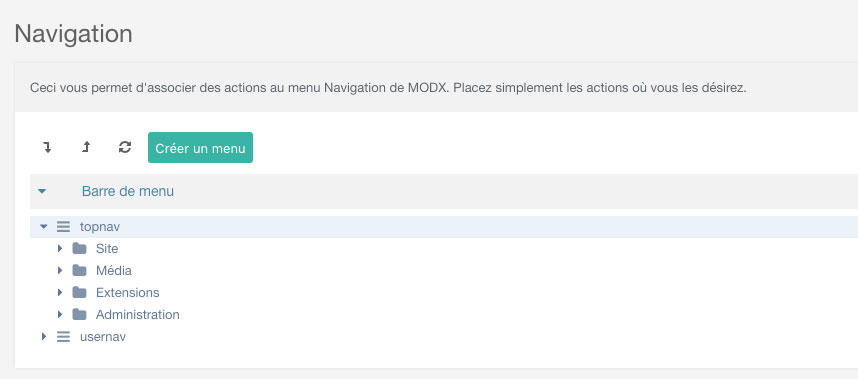
Task: Expand the Média folder arrow
Action: 60,271
